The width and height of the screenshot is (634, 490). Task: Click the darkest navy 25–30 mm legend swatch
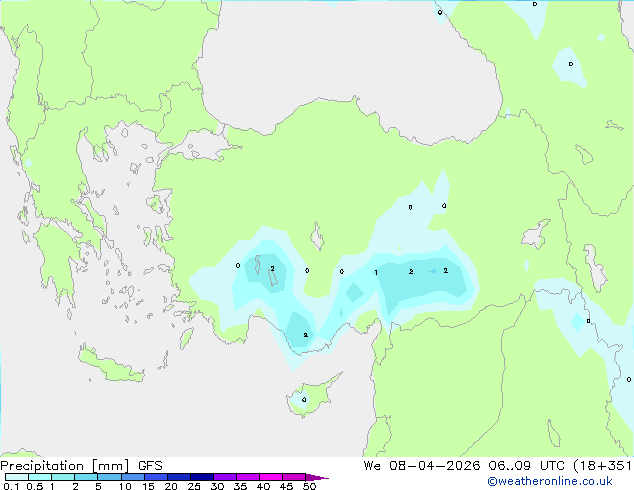pyautogui.click(x=202, y=477)
